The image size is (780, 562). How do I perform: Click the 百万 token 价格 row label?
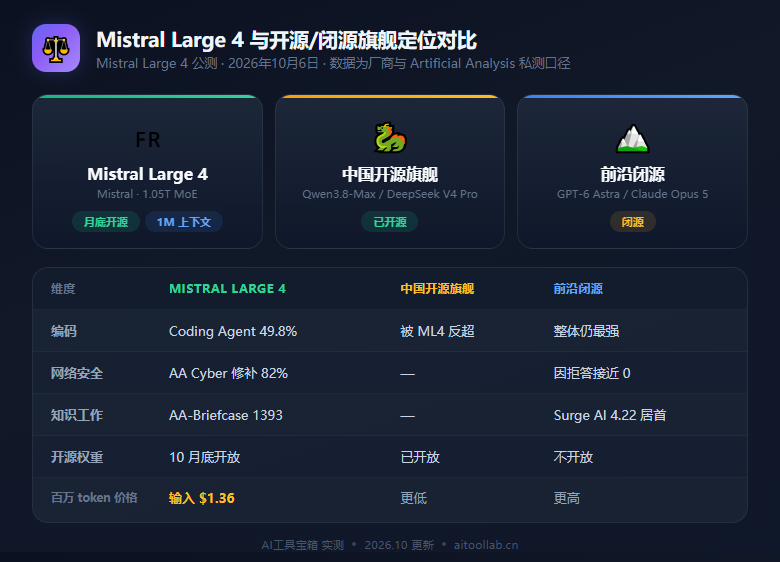(94, 498)
